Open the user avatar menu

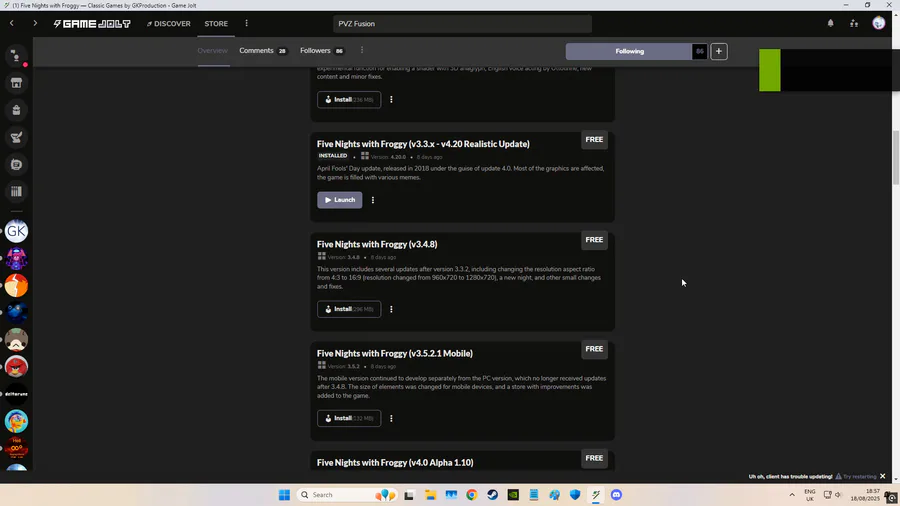point(879,24)
